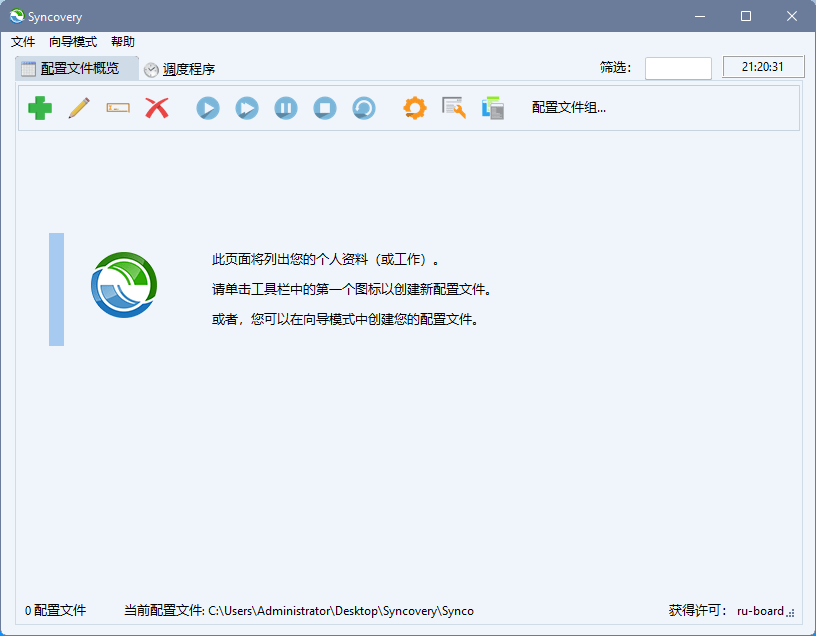
Task: Click the Syncovery logo in the center
Action: coord(124,285)
